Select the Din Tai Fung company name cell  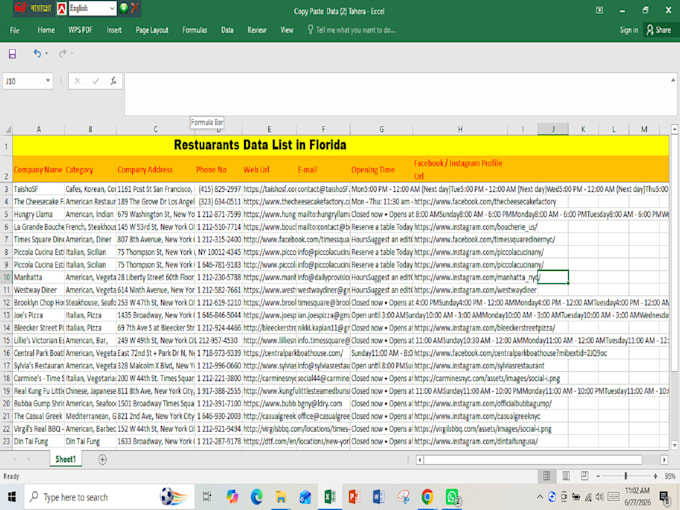39,441
